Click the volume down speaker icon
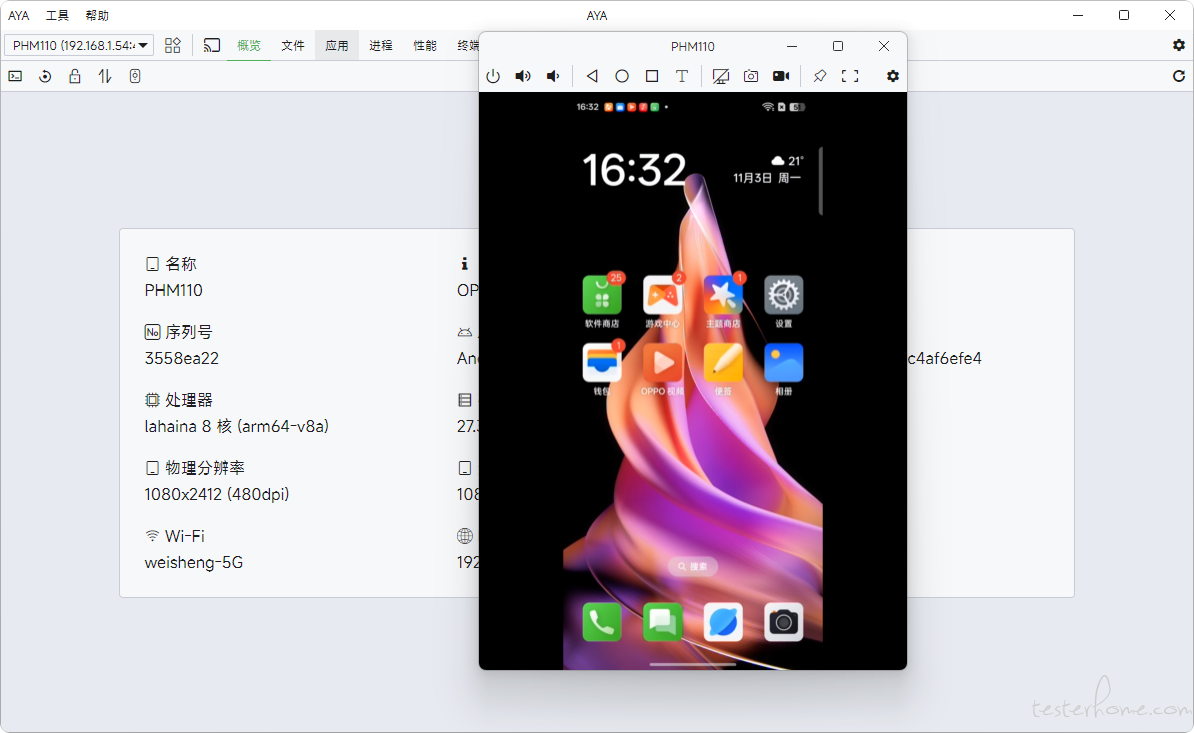 click(x=553, y=76)
